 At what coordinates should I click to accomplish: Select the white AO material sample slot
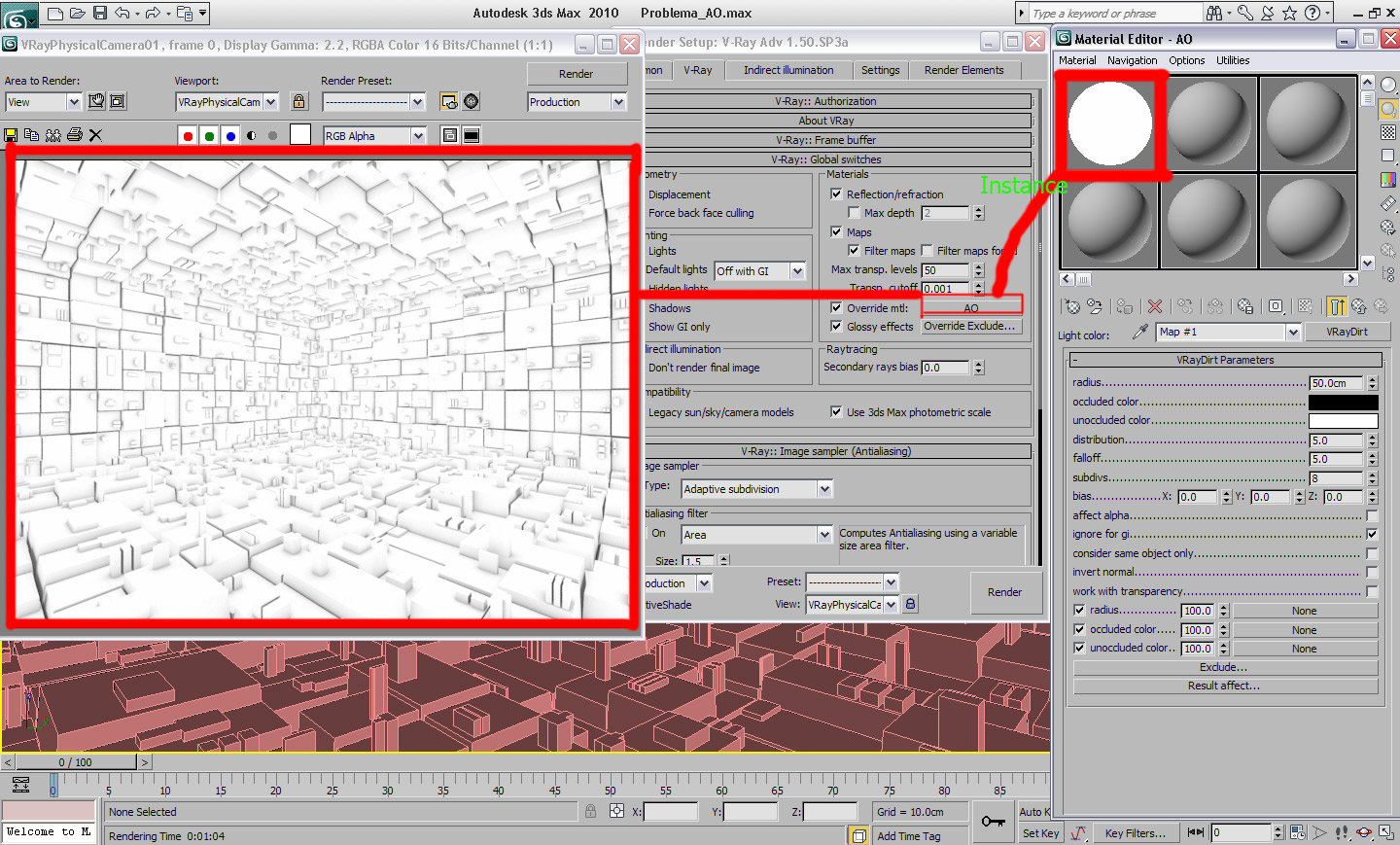coord(1109,123)
